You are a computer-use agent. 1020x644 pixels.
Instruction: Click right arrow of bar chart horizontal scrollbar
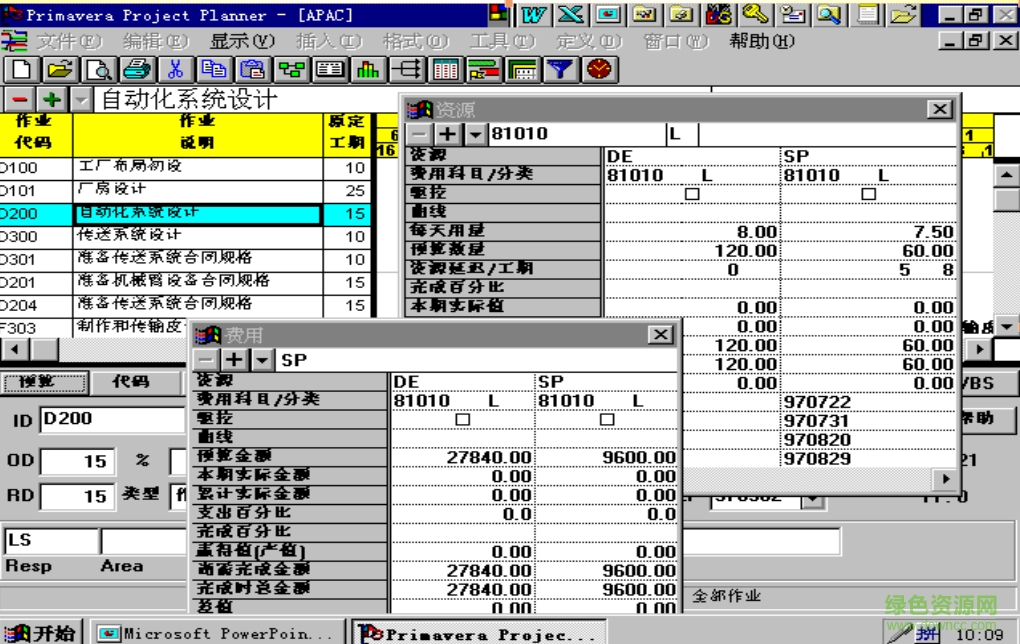[x=980, y=349]
